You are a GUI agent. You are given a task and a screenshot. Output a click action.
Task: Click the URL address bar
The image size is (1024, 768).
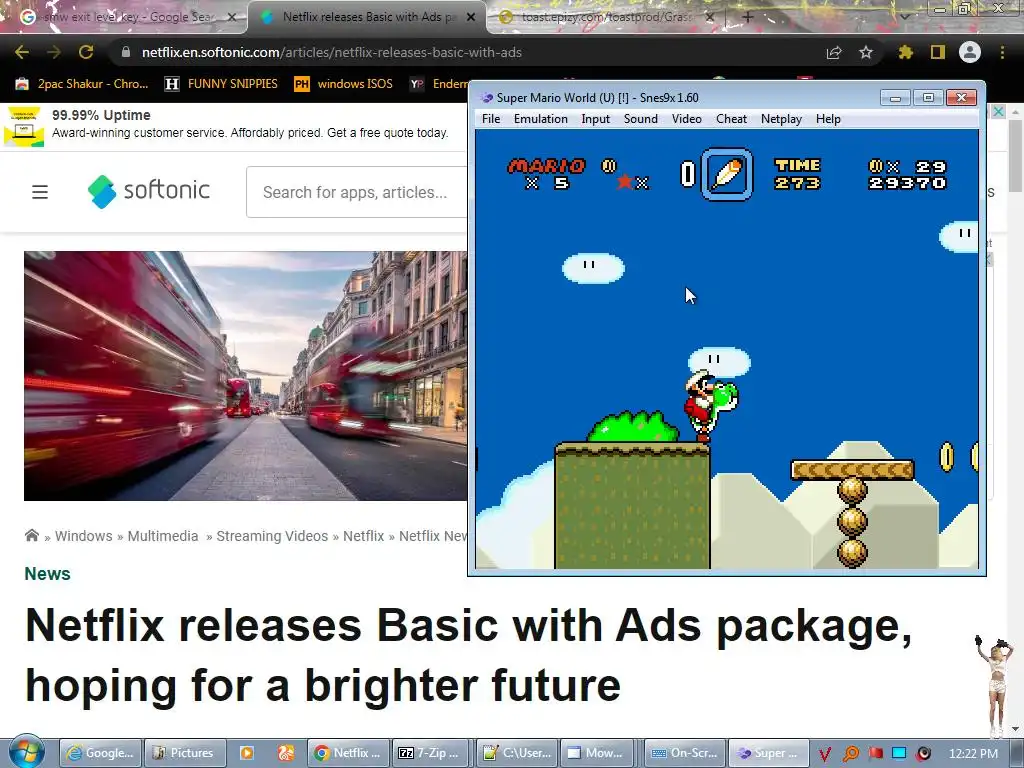(470, 52)
